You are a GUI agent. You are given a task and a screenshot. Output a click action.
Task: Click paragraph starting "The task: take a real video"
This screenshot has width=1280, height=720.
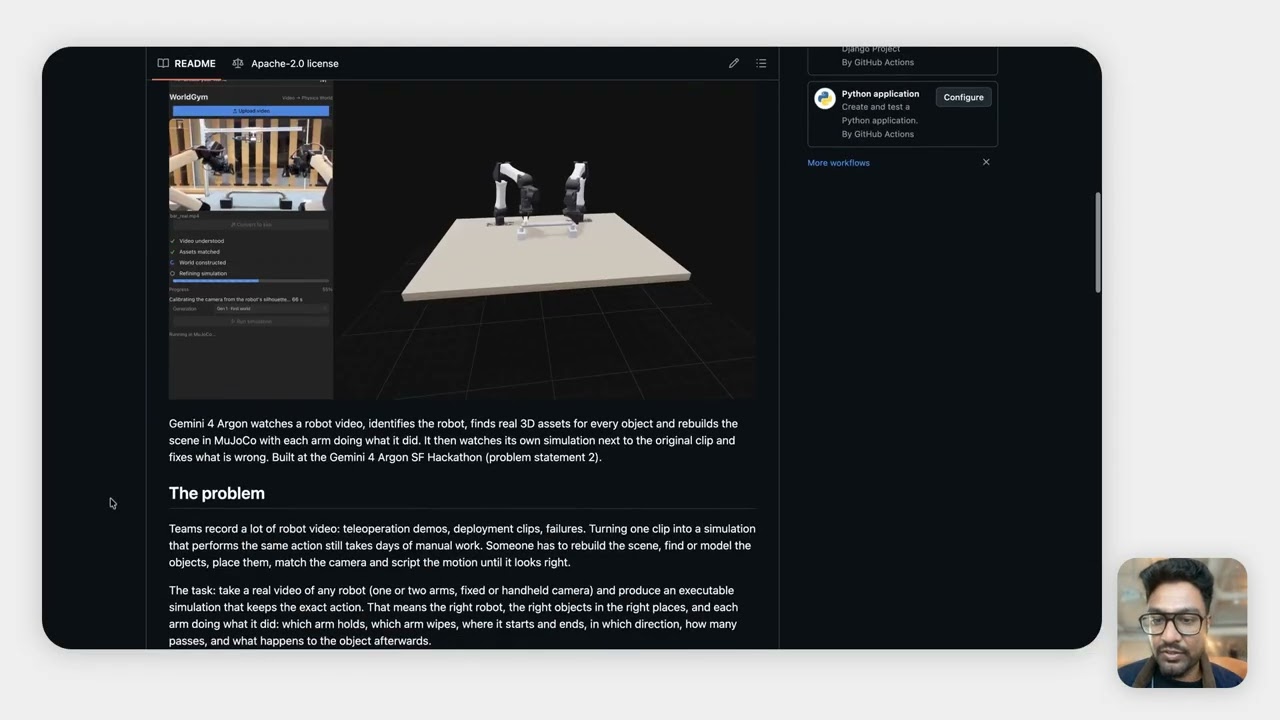[453, 615]
